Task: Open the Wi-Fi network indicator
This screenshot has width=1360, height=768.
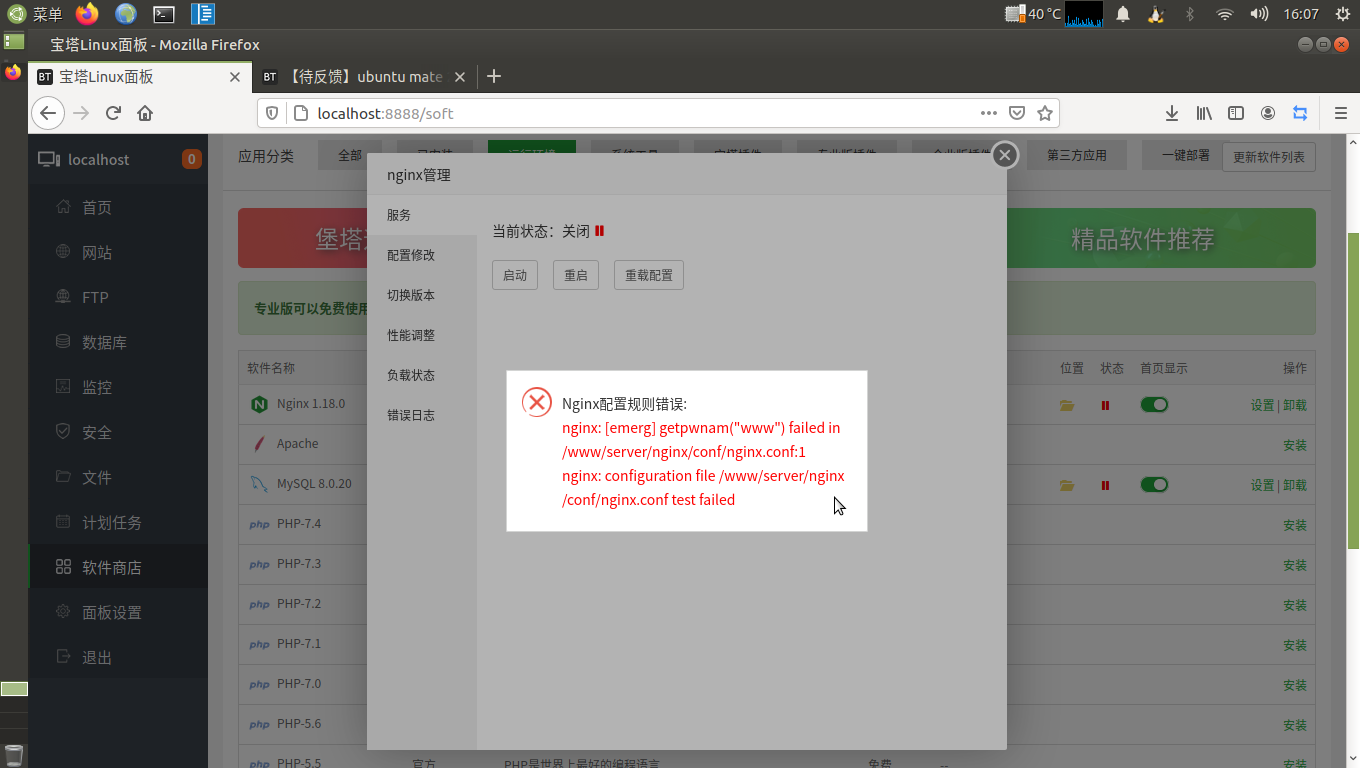Action: (1225, 14)
